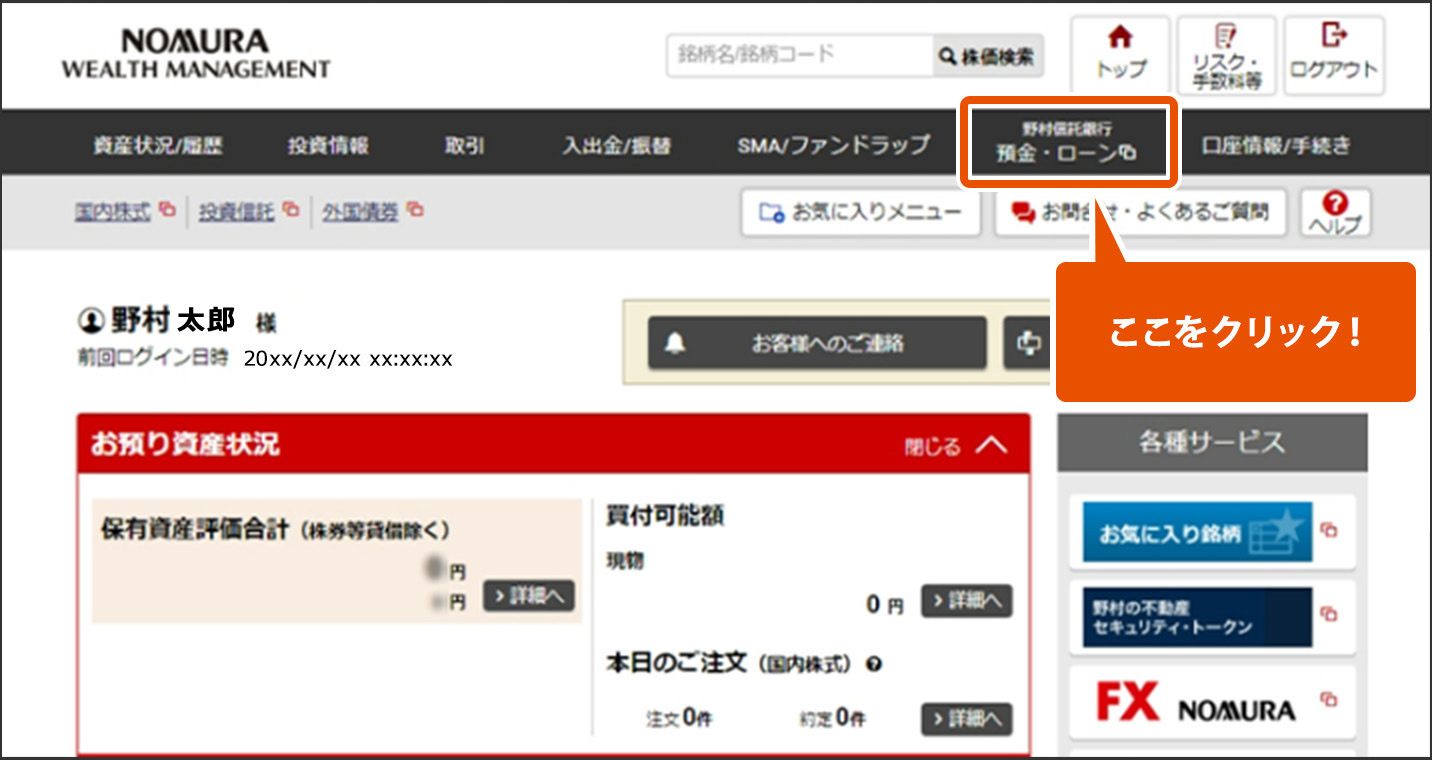The image size is (1432, 760).
Task: Click the external-link icon beside セキュリティ・トークン banner
Action: pos(1328,614)
